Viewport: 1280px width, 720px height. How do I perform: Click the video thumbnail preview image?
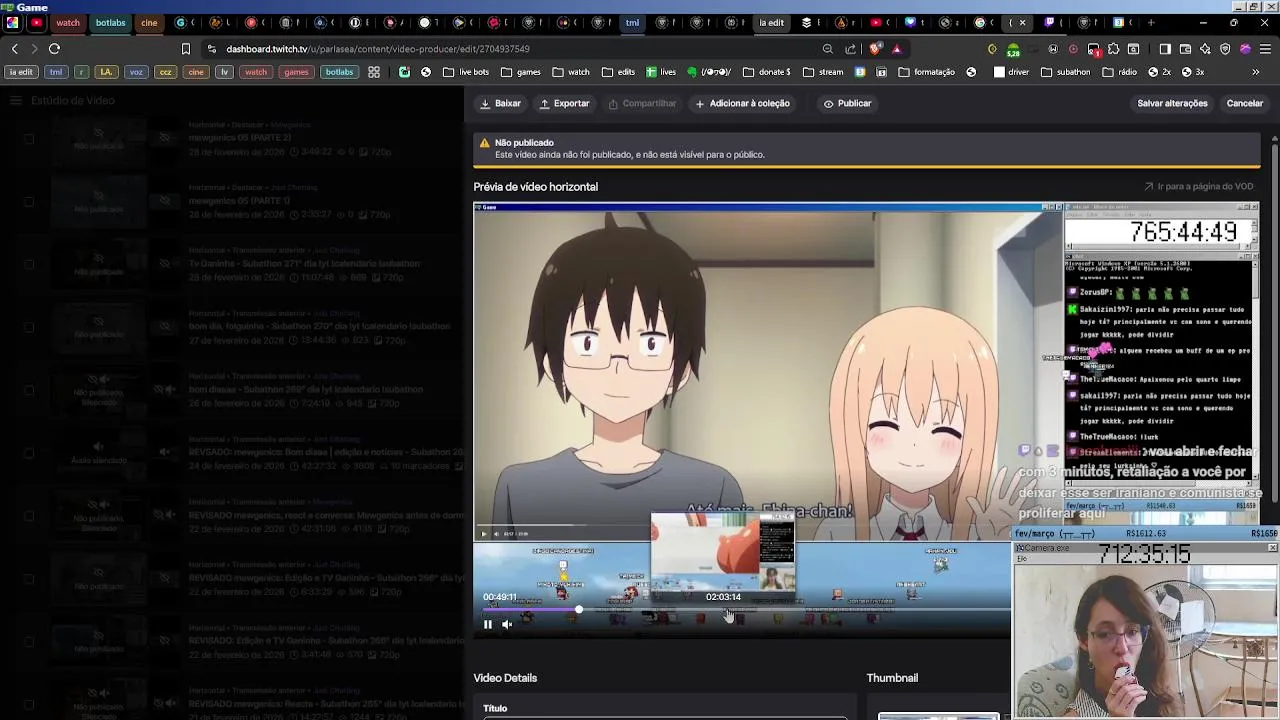click(938, 716)
